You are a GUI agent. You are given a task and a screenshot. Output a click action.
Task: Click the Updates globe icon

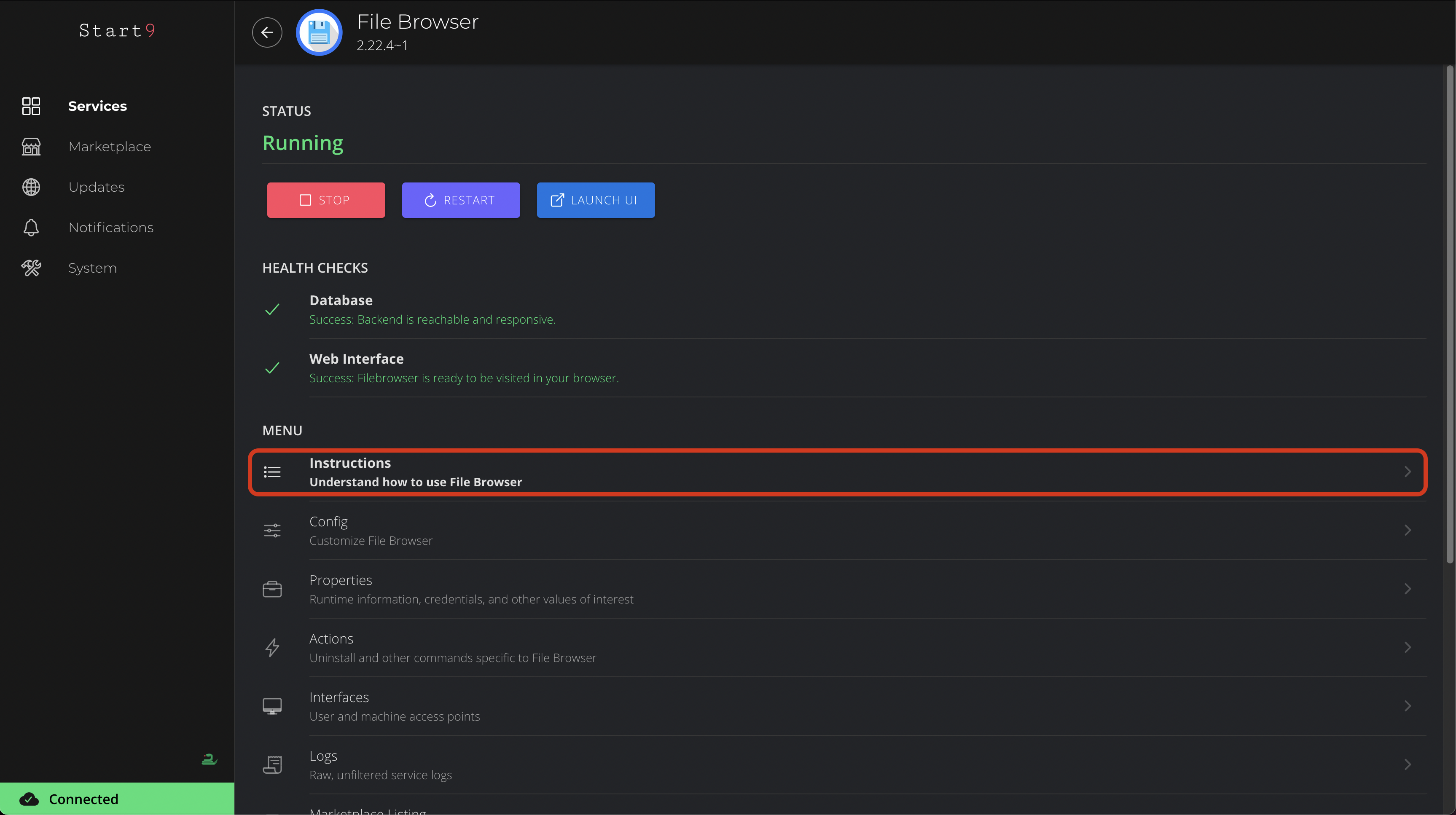[x=31, y=187]
